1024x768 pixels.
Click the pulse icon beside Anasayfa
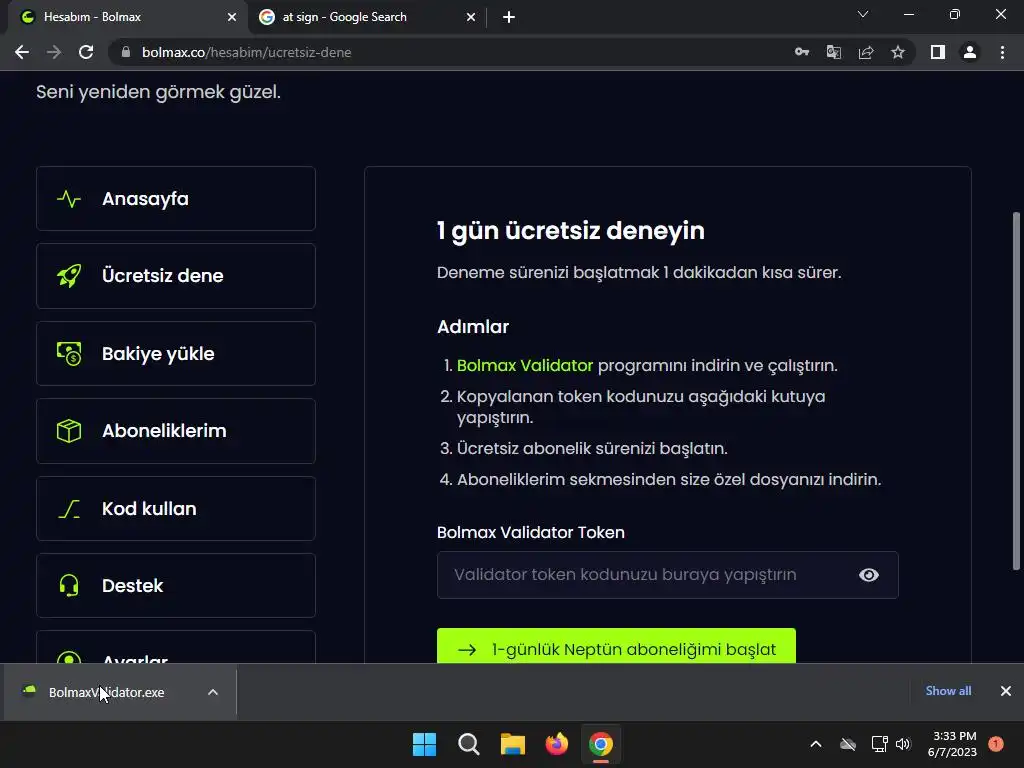point(69,199)
